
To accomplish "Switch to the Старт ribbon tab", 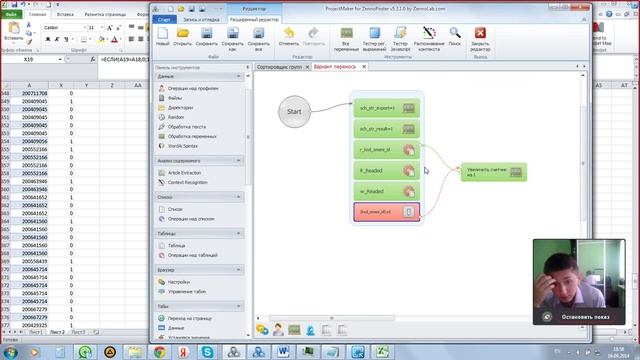I will coord(164,19).
